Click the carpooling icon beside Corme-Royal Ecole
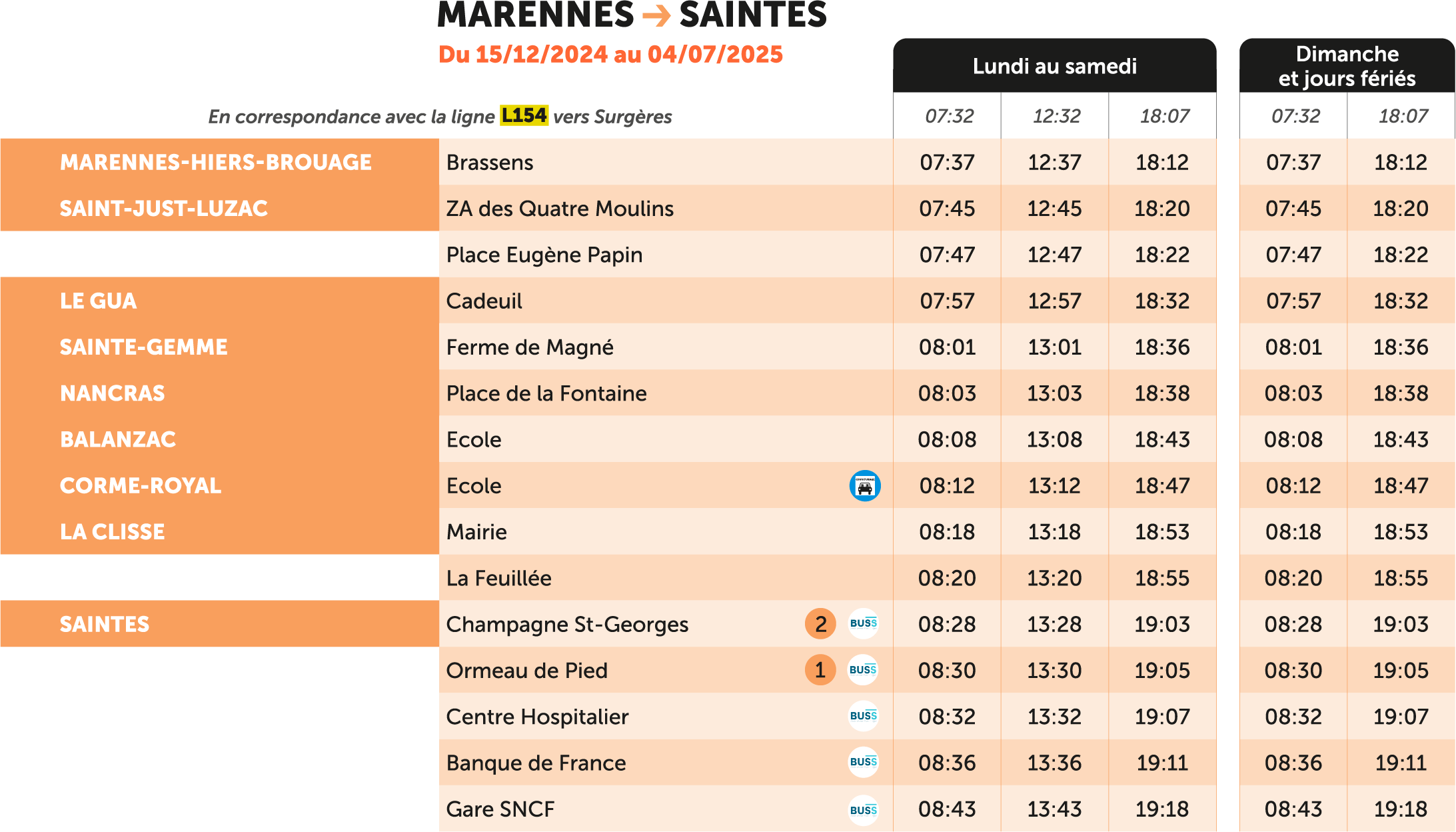The width and height of the screenshot is (1456, 832). coord(864,486)
